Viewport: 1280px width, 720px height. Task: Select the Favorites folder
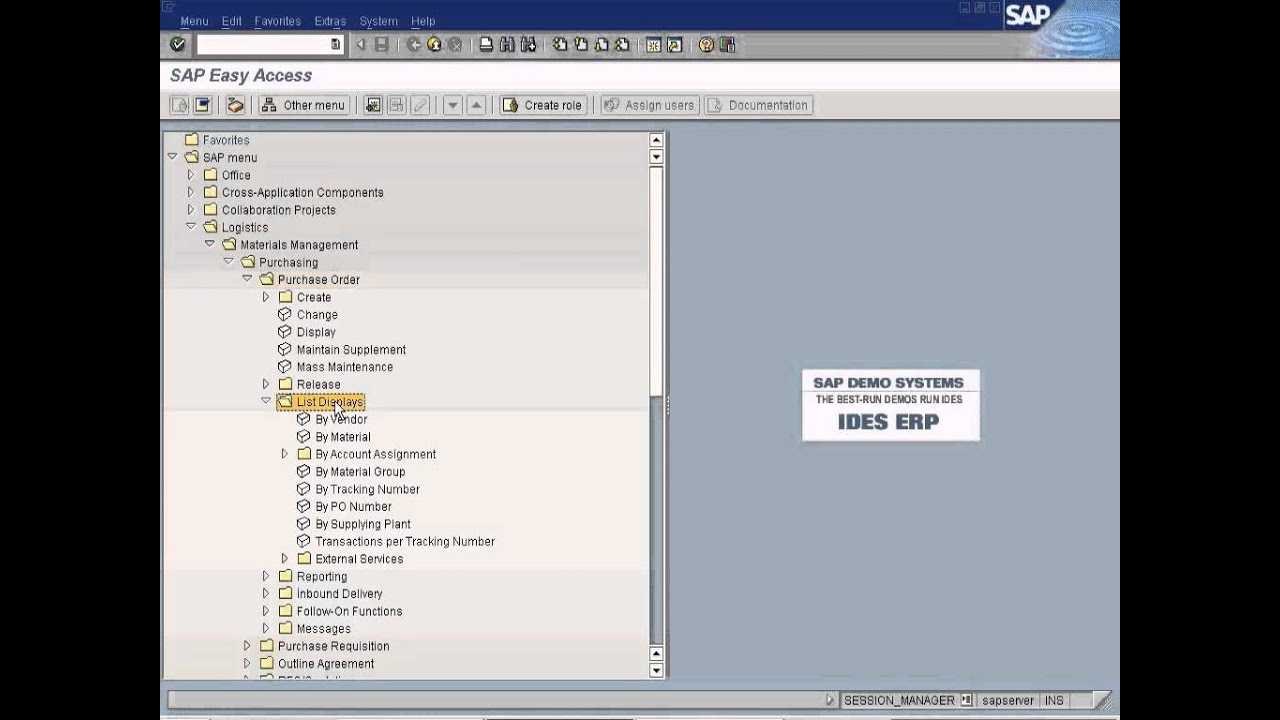pos(225,140)
